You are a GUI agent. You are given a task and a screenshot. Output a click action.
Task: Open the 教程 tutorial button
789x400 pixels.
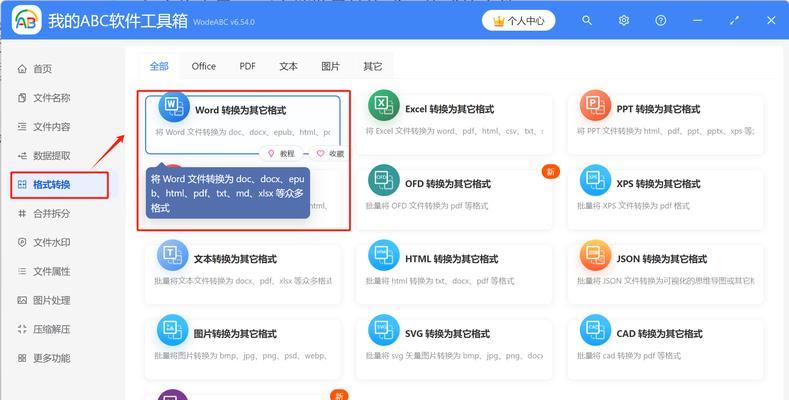(282, 153)
